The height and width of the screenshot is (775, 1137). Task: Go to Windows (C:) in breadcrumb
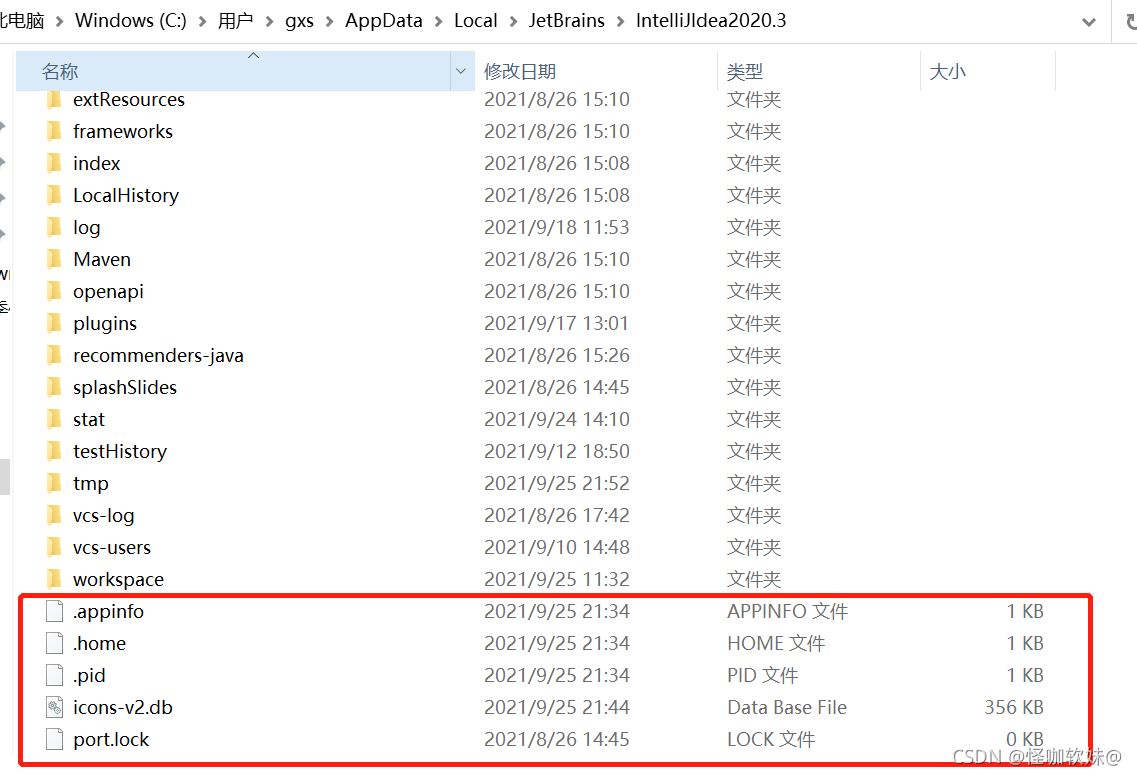(131, 20)
